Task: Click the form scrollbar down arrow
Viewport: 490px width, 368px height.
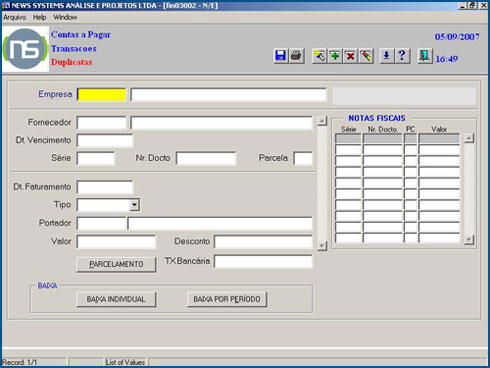Action: click(322, 246)
